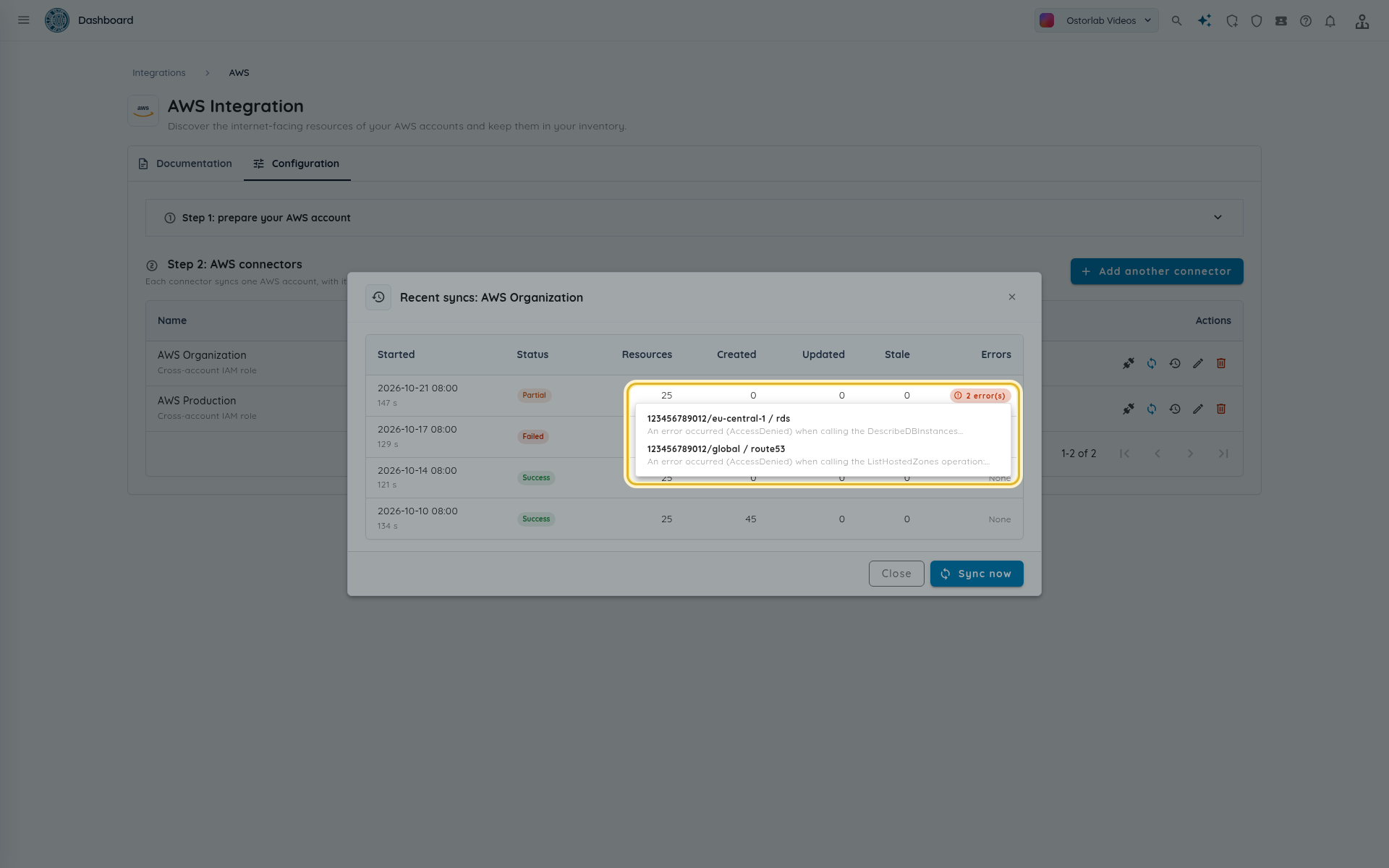The image size is (1389, 868).
Task: Delete the AWS Organization connector
Action: click(1221, 363)
